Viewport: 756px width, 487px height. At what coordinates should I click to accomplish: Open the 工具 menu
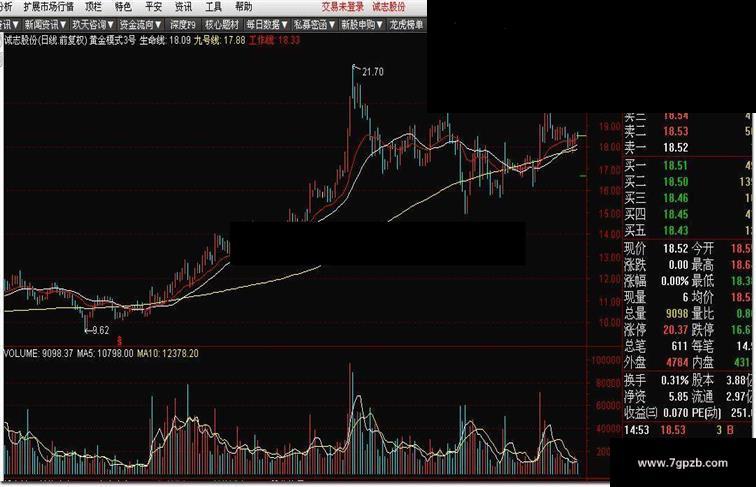214,7
